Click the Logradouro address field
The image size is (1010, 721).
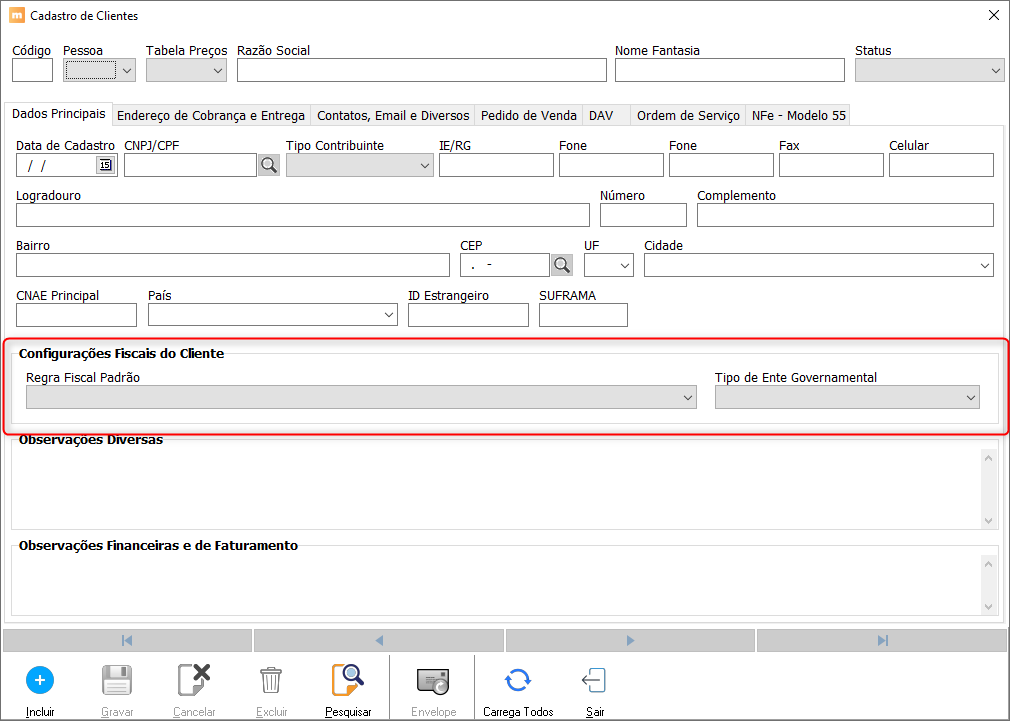302,215
